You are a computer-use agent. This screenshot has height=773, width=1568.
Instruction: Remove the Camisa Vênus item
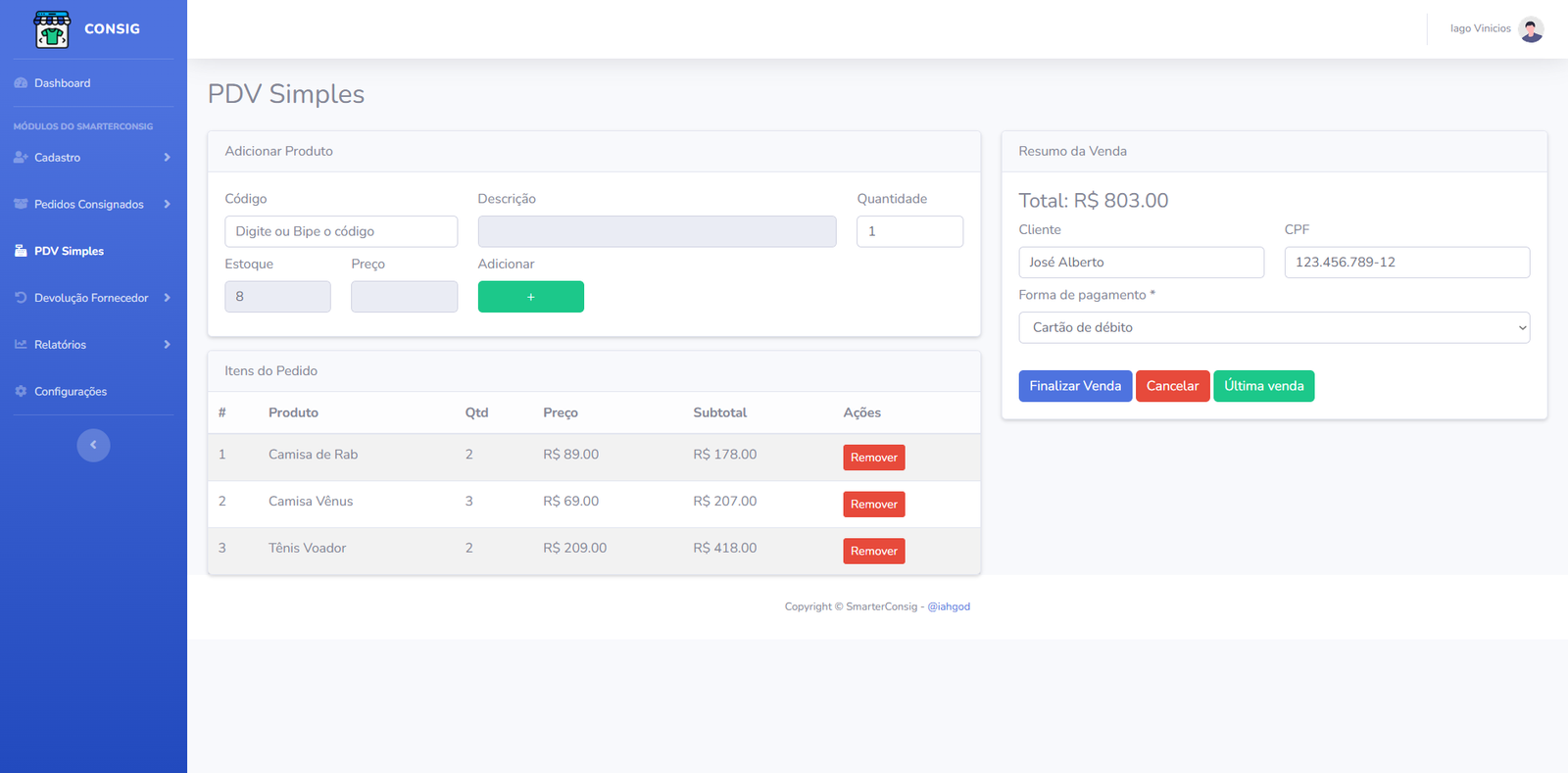point(873,504)
